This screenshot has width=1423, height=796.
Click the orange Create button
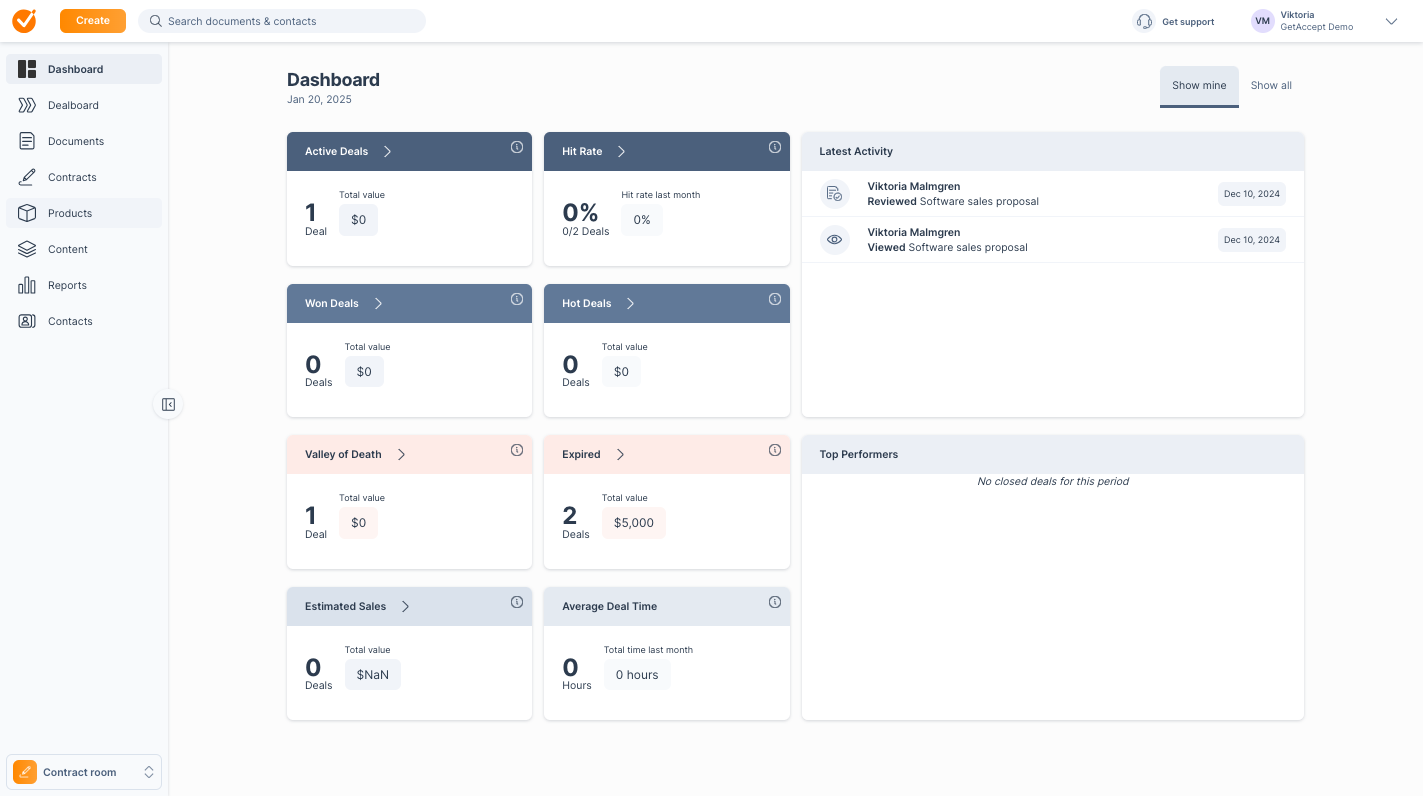tap(93, 21)
